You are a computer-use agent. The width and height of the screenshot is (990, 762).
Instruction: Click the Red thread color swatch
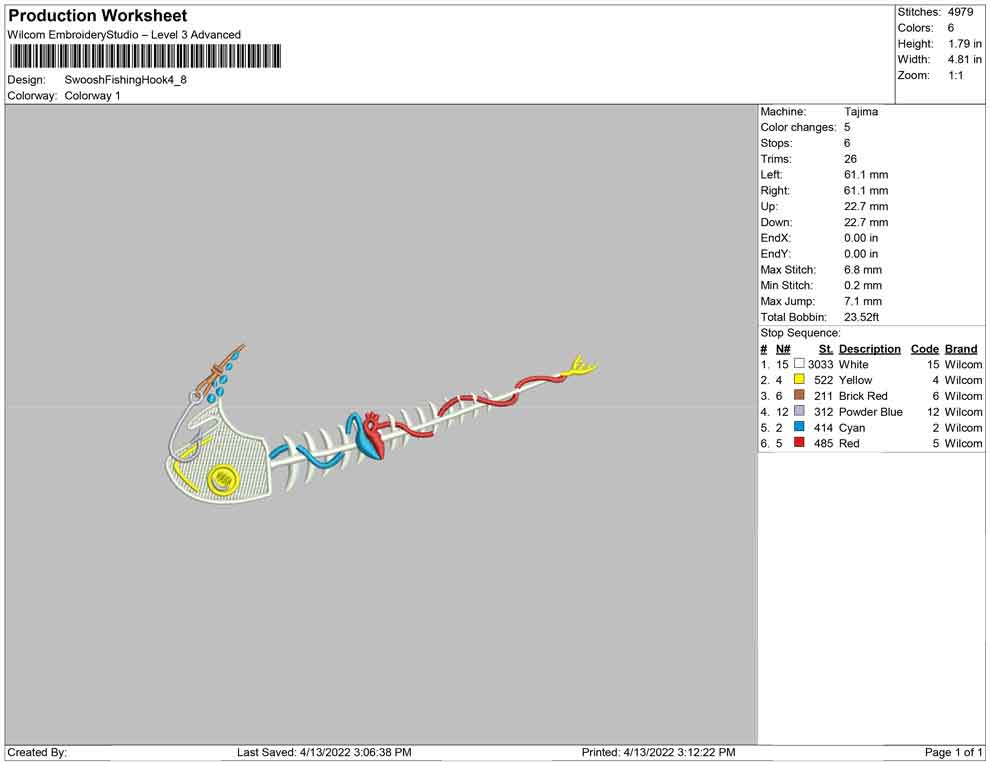click(x=799, y=443)
